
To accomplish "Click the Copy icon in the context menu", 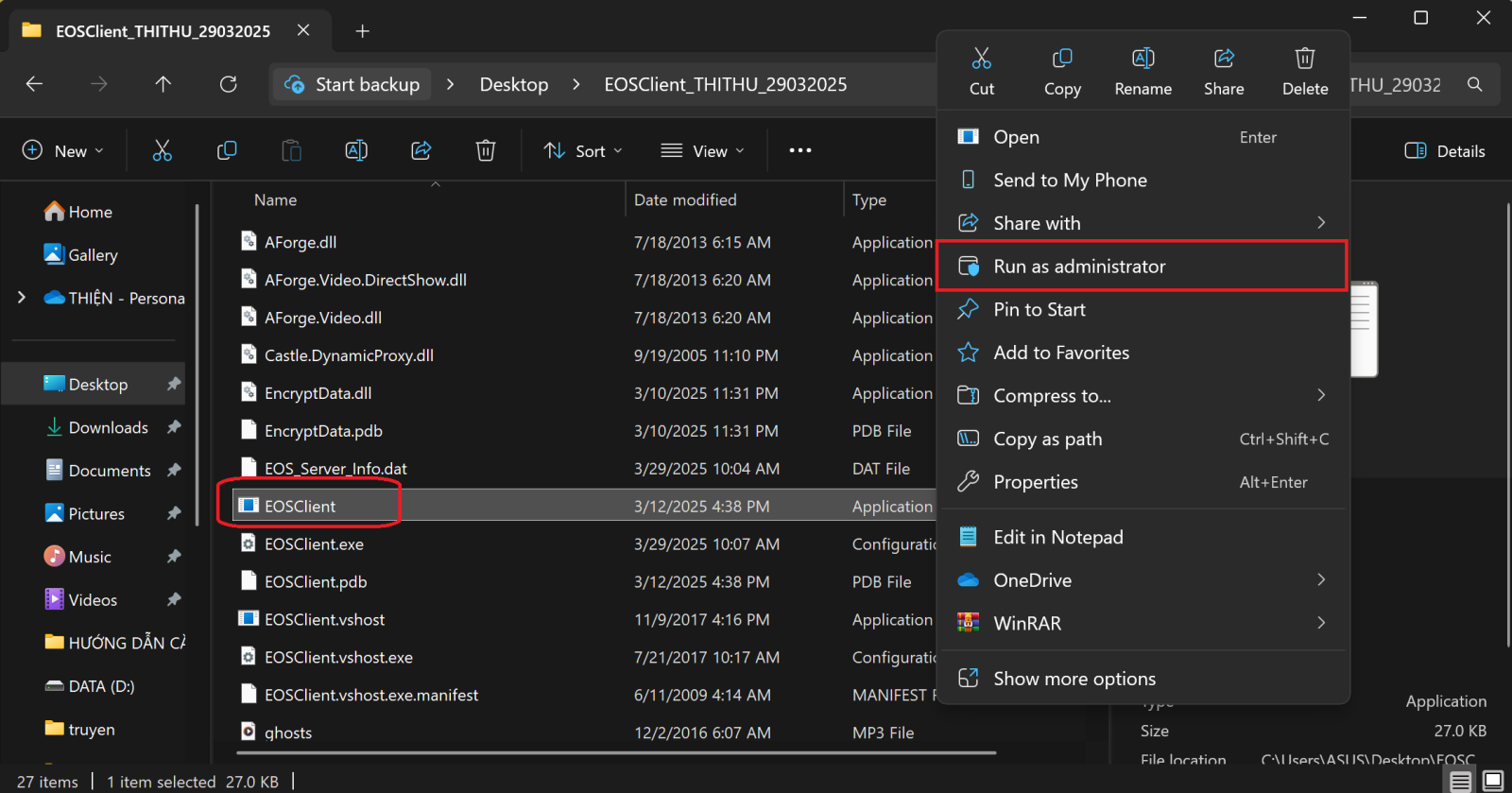I will pyautogui.click(x=1062, y=59).
